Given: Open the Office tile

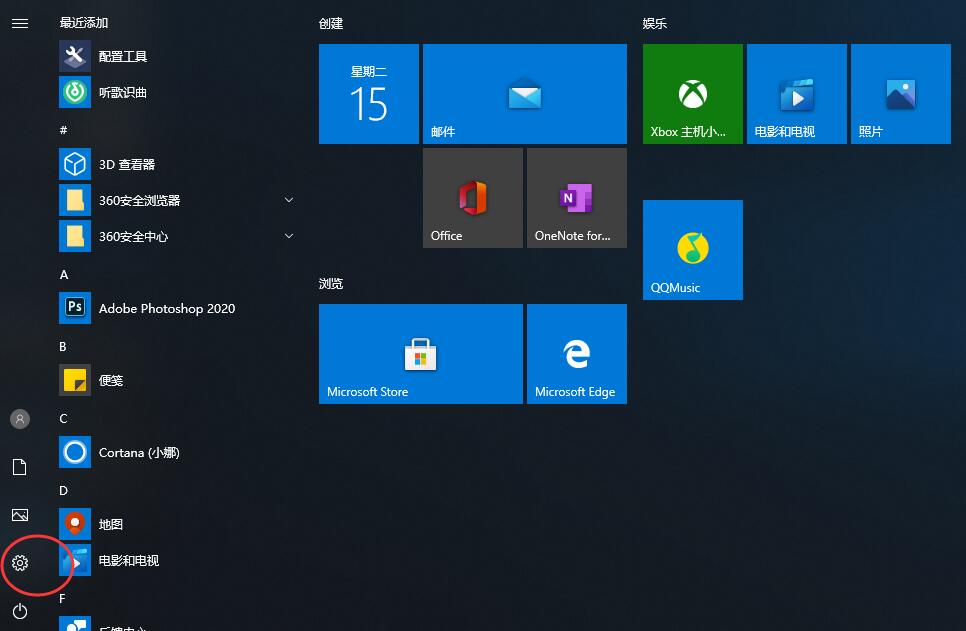Looking at the screenshot, I should tap(472, 198).
